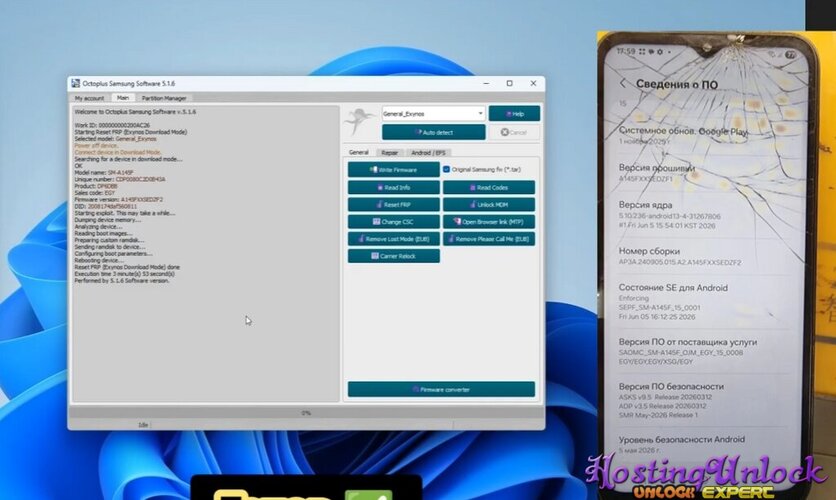The image size is (836, 500).
Task: Switch to the Main tab
Action: 123,98
